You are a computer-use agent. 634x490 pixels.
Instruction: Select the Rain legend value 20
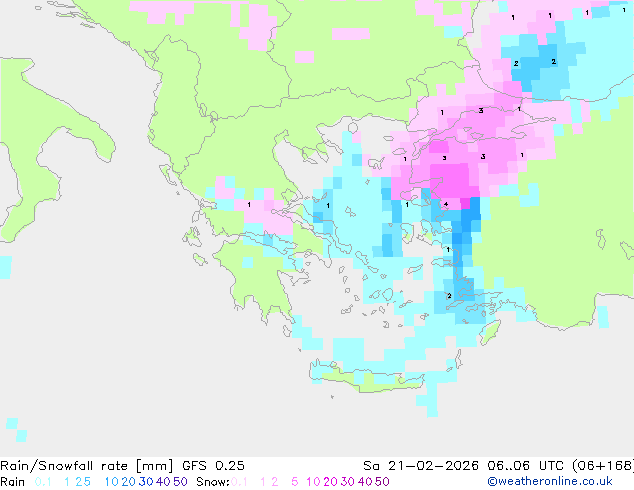pos(129,482)
